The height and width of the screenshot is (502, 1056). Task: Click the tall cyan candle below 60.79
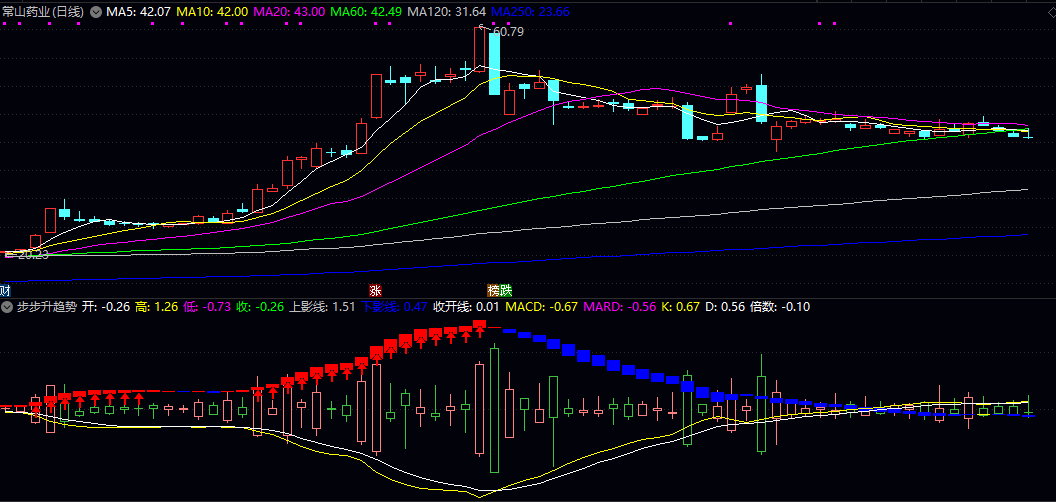click(x=494, y=64)
